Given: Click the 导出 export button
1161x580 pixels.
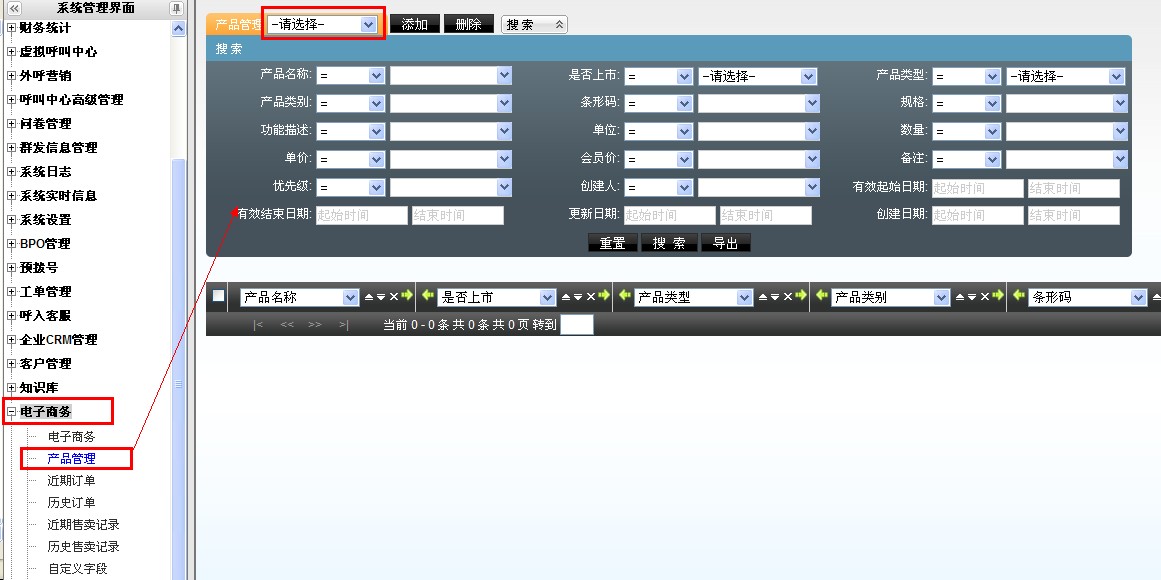Looking at the screenshot, I should pyautogui.click(x=725, y=243).
